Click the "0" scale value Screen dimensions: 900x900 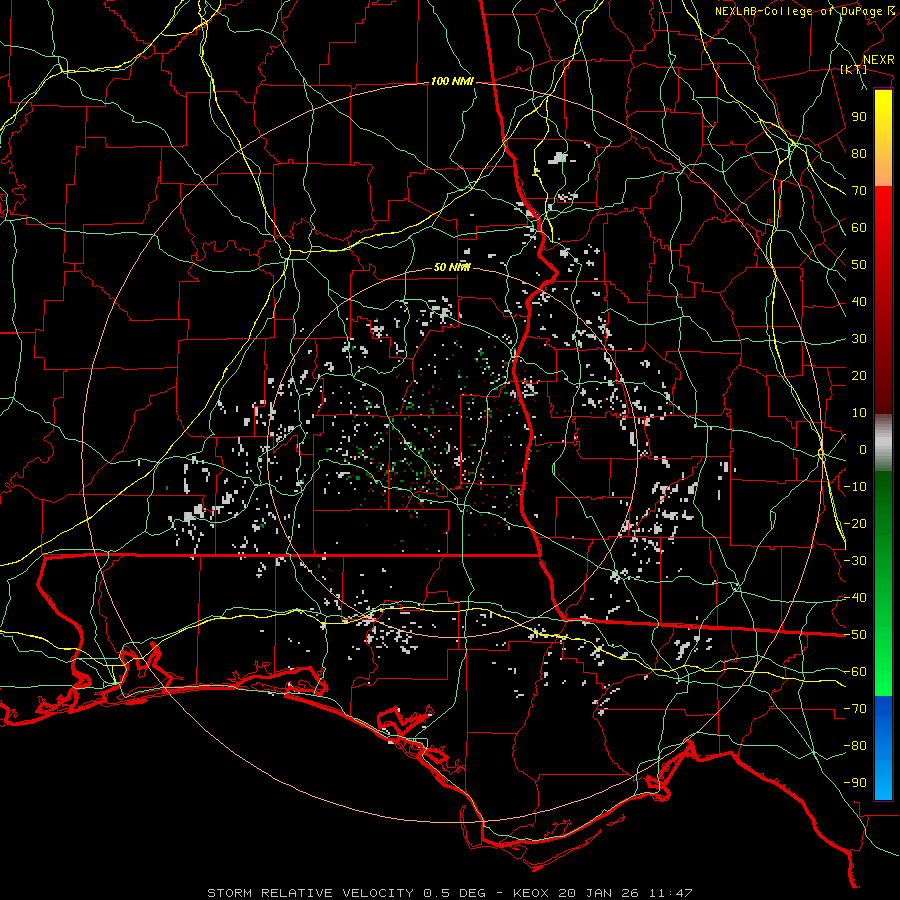tap(863, 450)
